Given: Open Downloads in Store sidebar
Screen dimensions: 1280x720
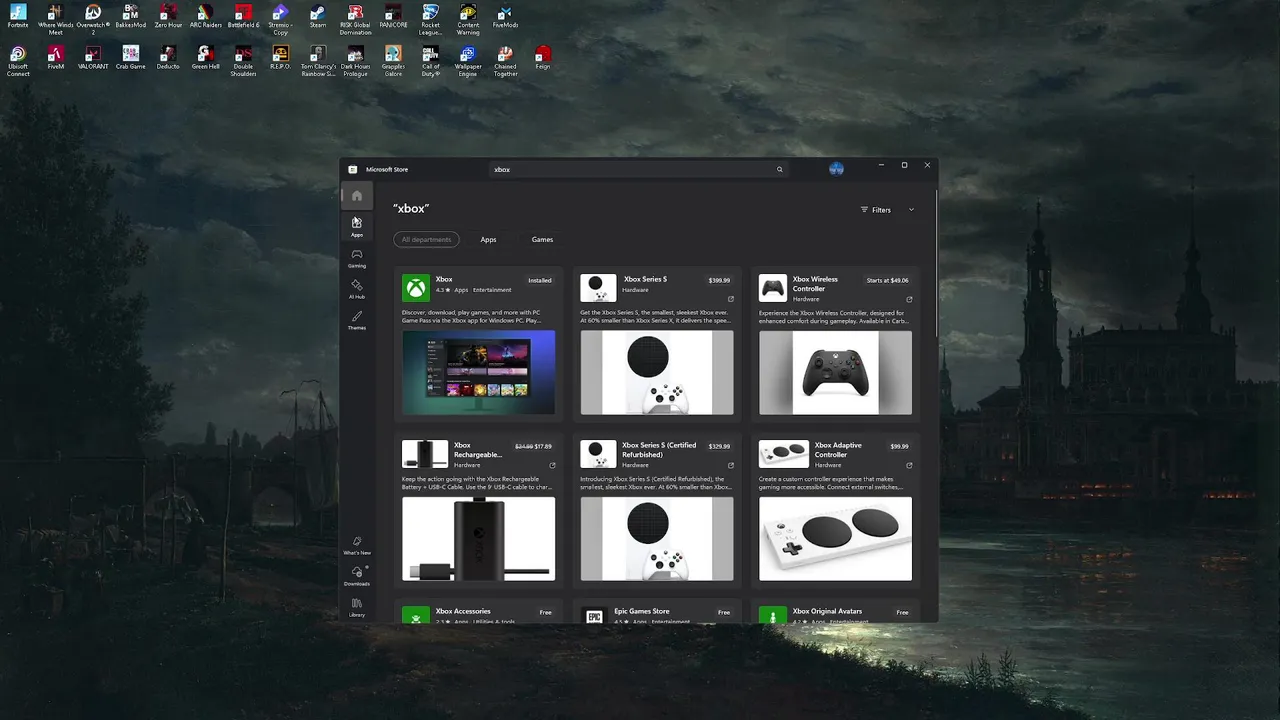Looking at the screenshot, I should pos(357,576).
